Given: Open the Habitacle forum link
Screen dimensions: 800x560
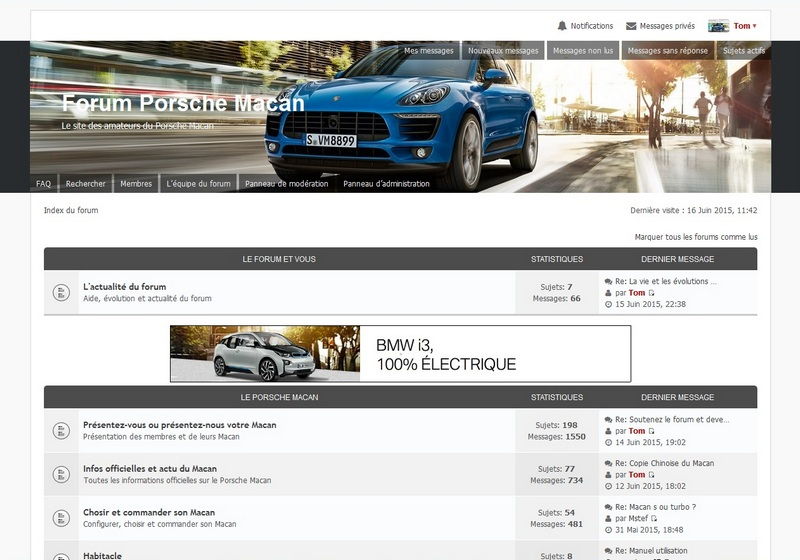Looking at the screenshot, I should [x=103, y=555].
